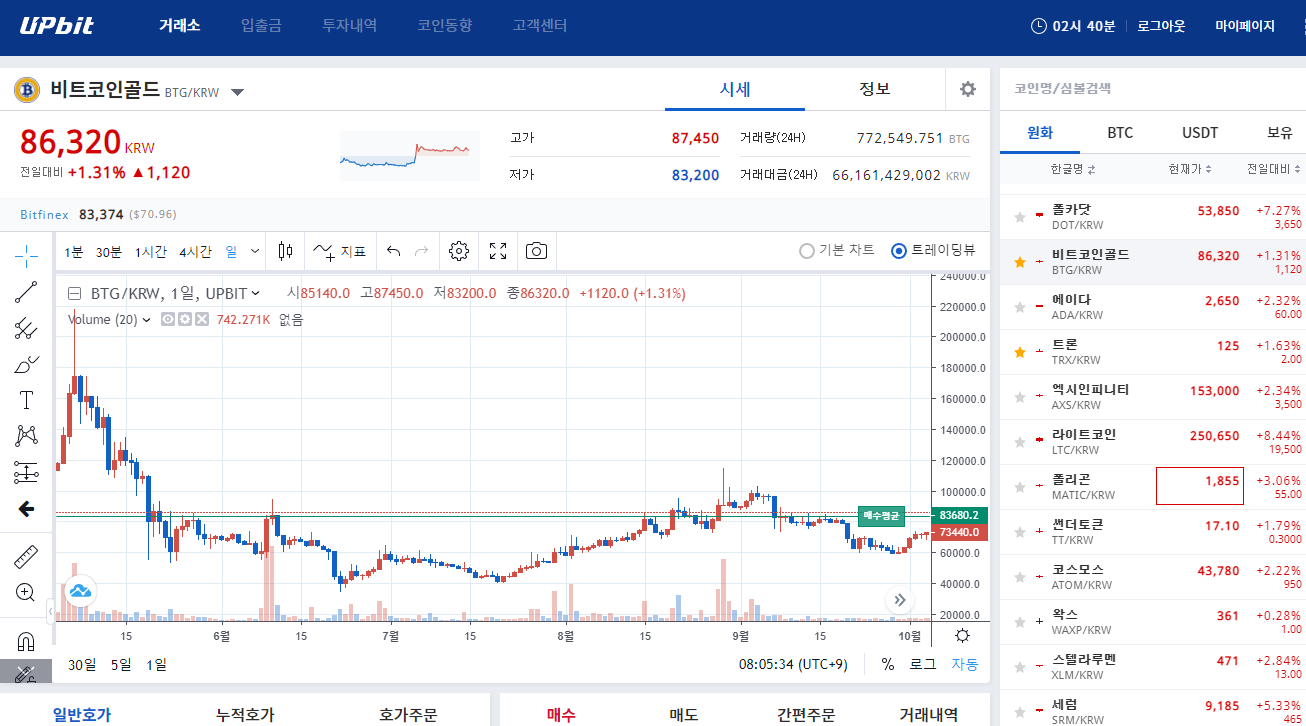Show the 5일 date range

[121, 664]
